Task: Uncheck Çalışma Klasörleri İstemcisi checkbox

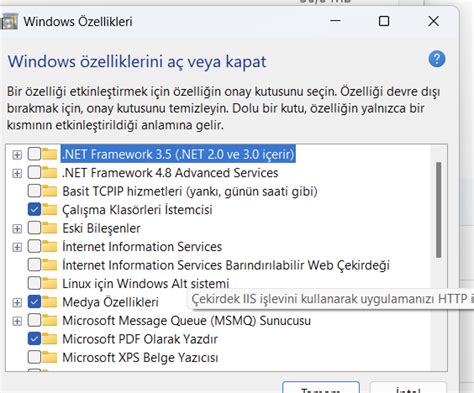Action: 34,210
